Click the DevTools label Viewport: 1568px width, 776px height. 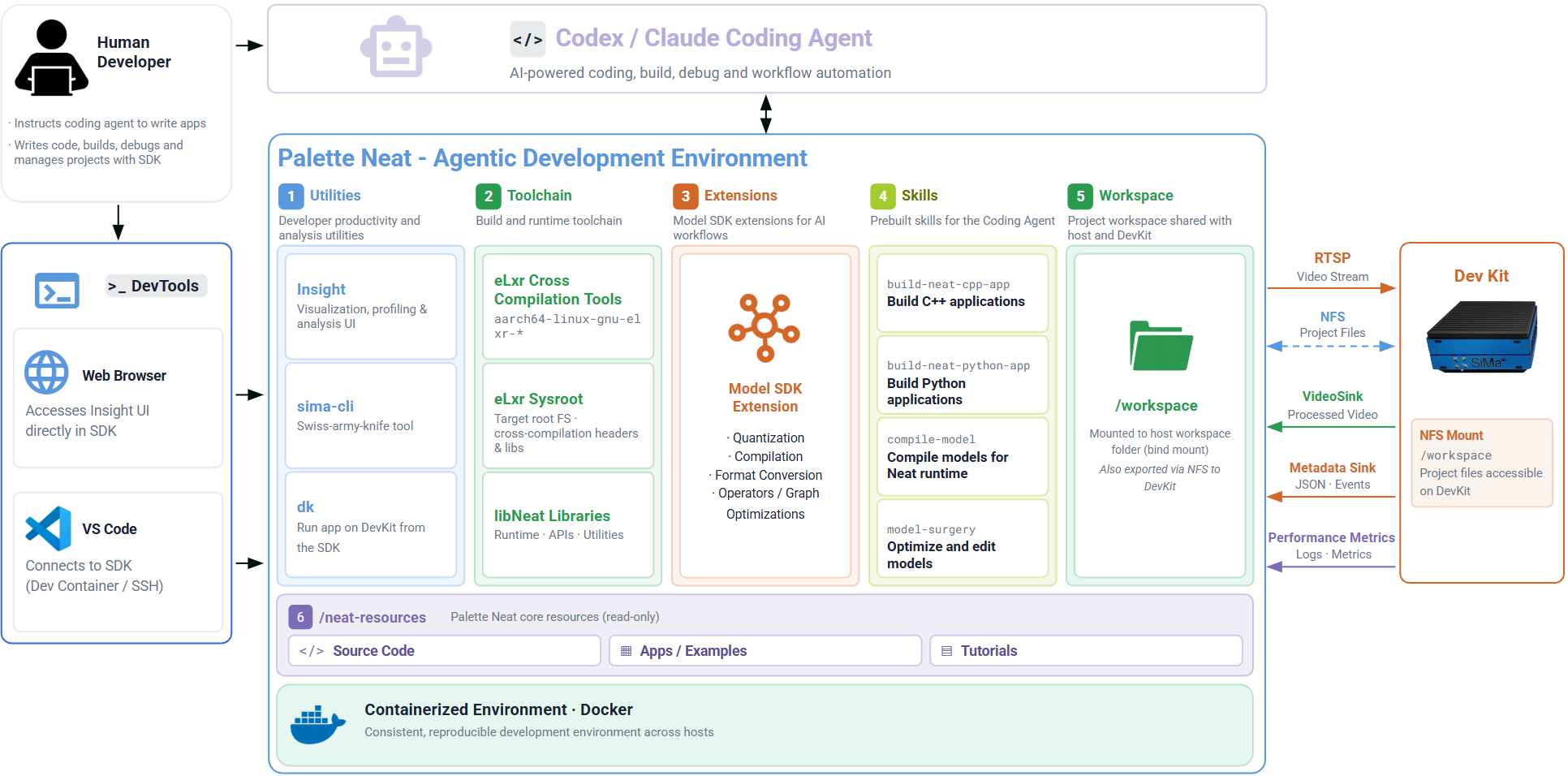coord(157,286)
